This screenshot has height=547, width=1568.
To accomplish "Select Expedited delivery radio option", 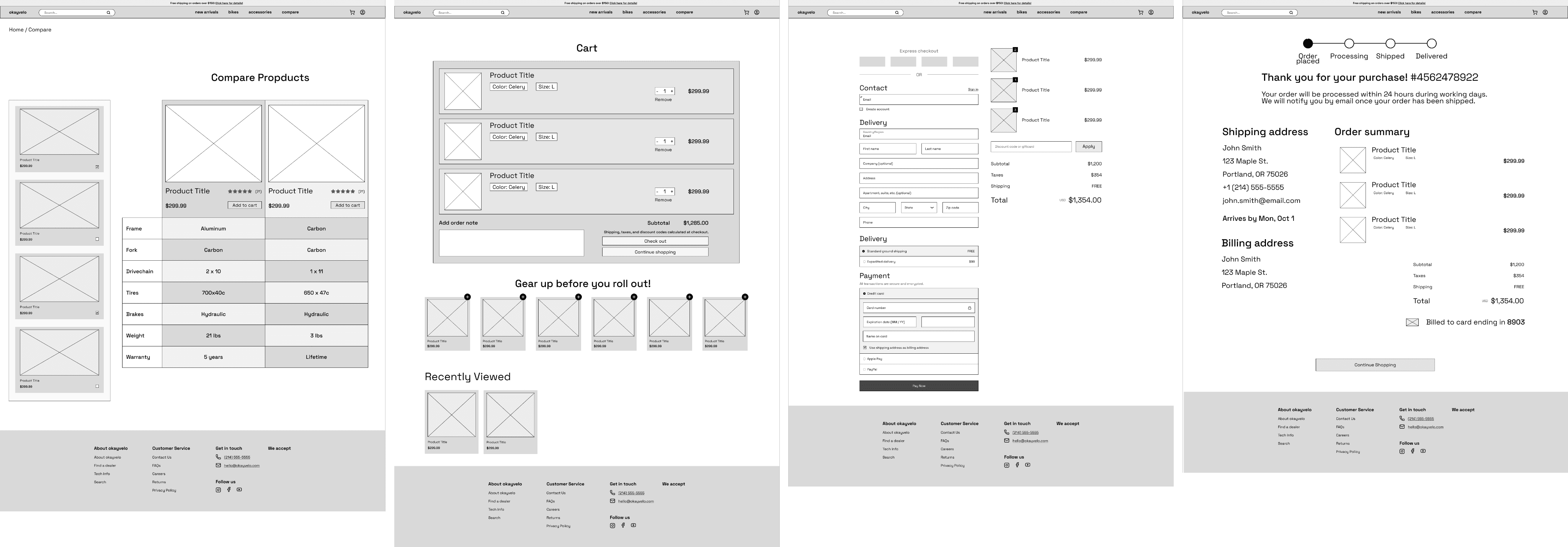I will coord(864,262).
